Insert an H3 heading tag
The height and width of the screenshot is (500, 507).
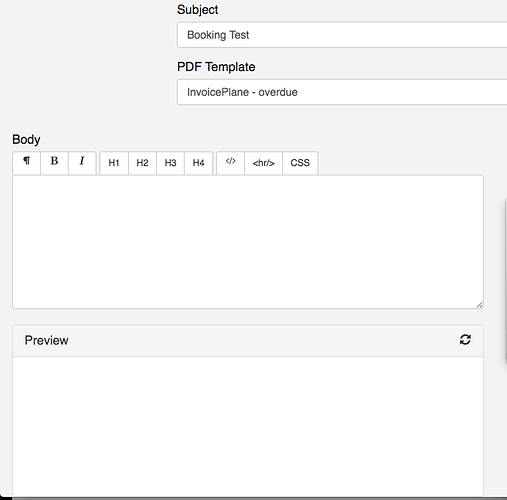[x=170, y=163]
